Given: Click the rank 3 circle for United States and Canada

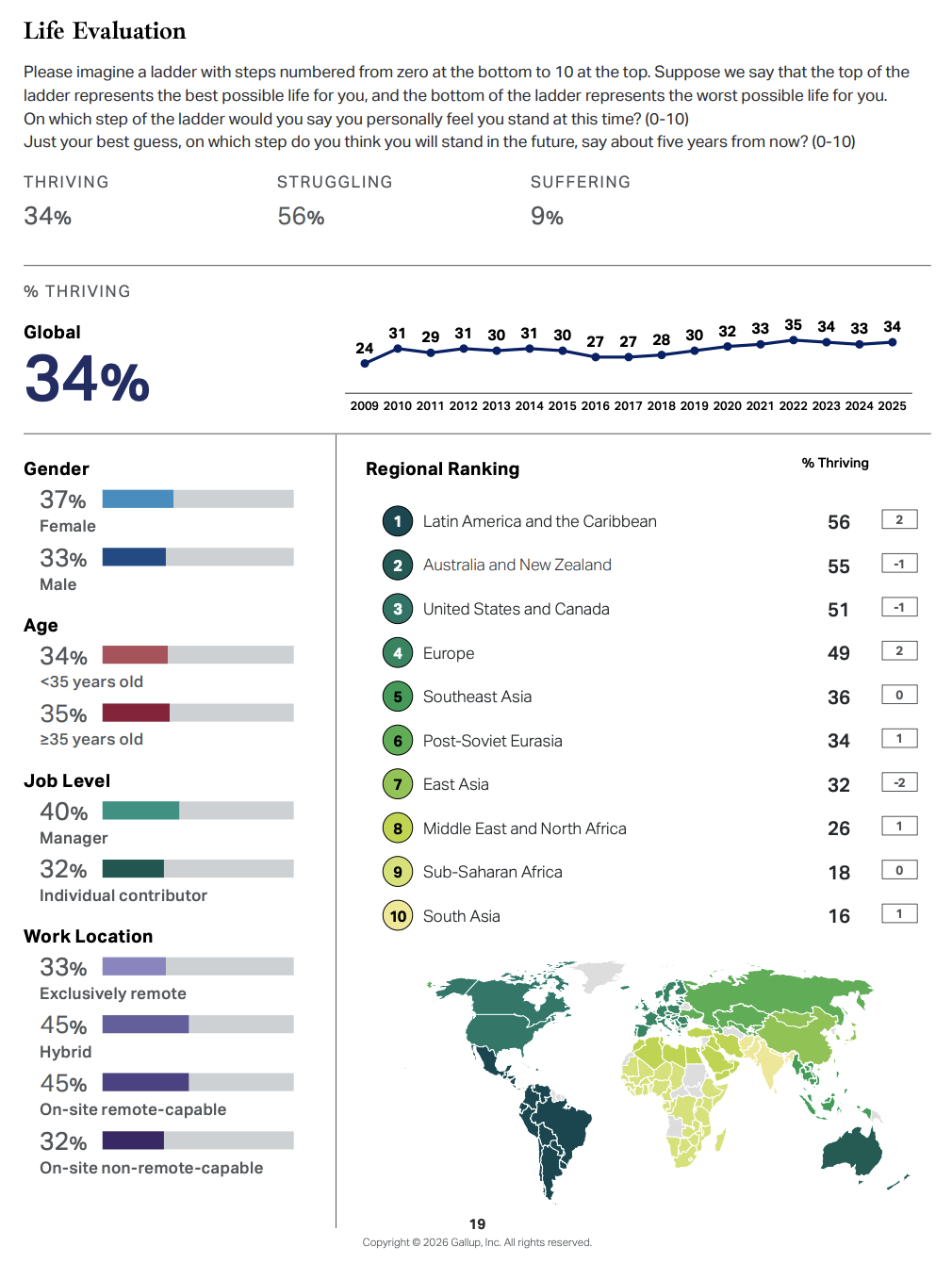Looking at the screenshot, I should (x=398, y=609).
